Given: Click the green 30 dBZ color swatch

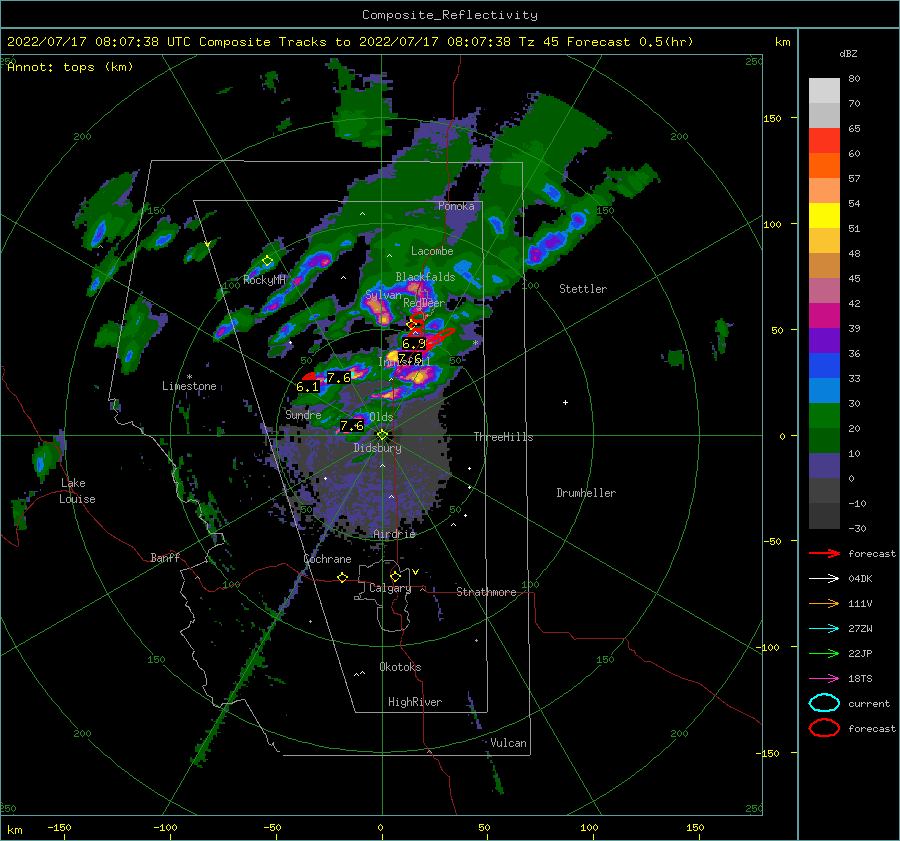Looking at the screenshot, I should (824, 415).
